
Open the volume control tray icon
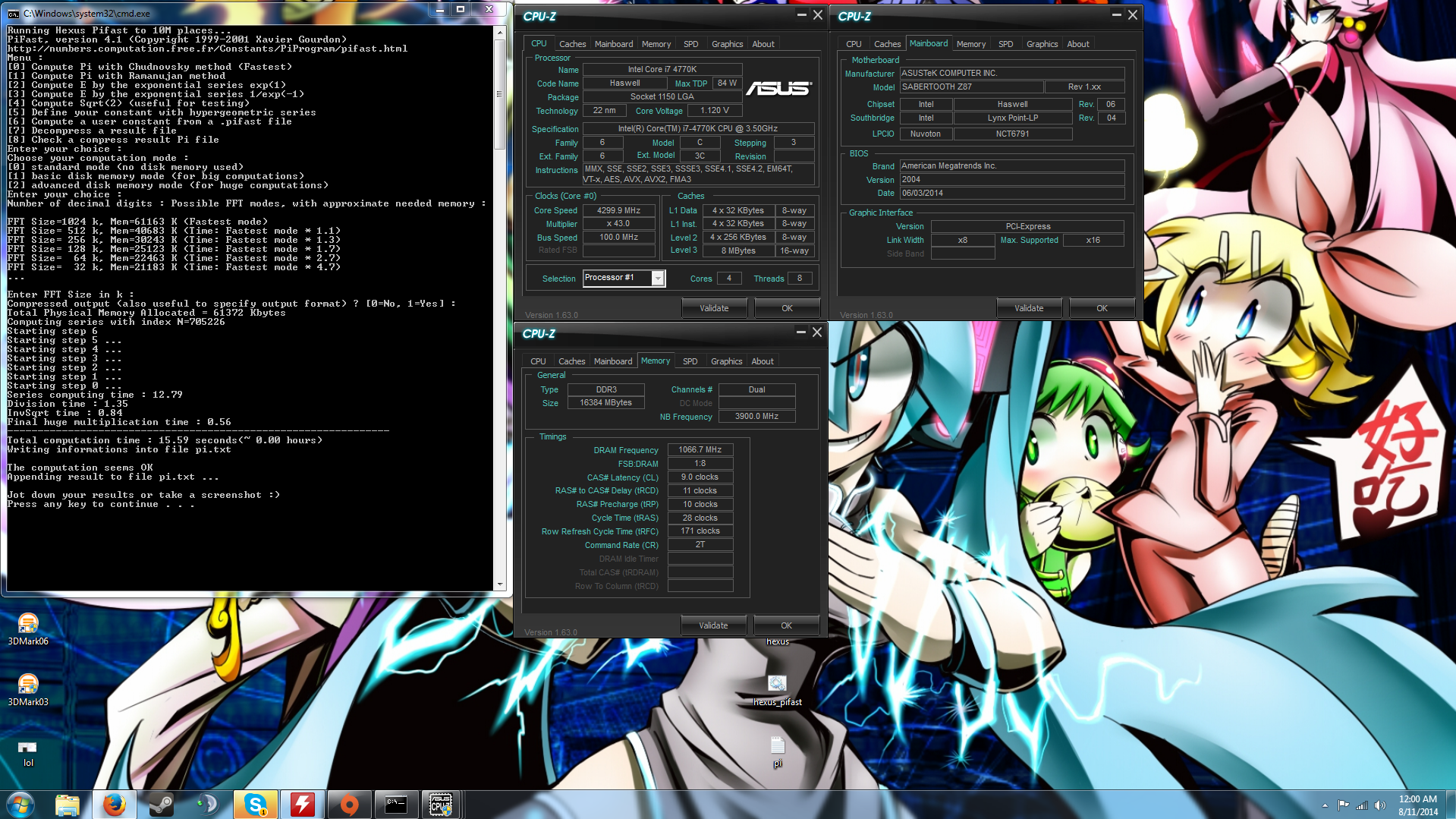tap(1380, 805)
